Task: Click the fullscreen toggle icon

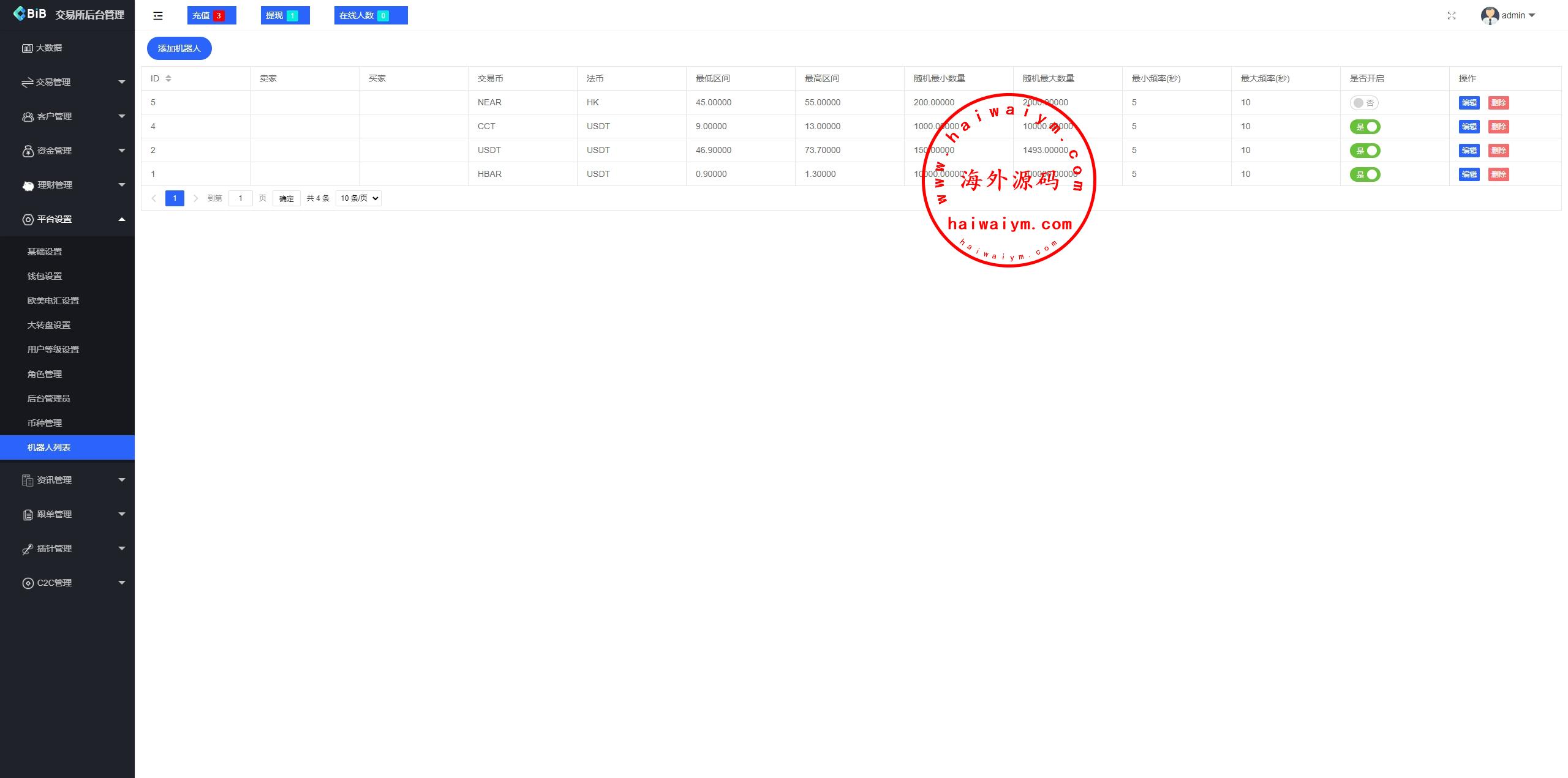Action: [x=1451, y=16]
